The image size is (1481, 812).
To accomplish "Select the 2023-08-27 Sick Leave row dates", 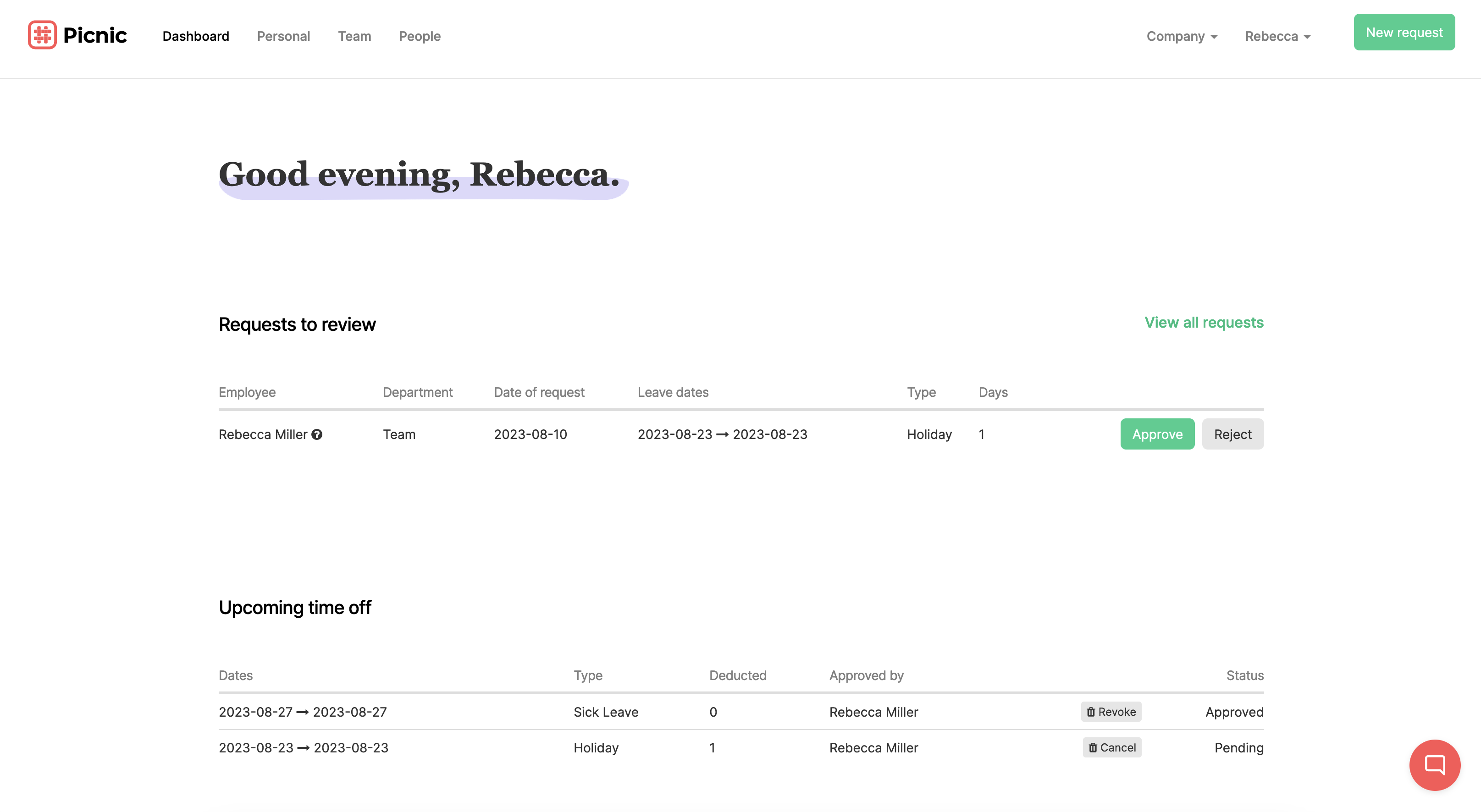I will tap(303, 712).
